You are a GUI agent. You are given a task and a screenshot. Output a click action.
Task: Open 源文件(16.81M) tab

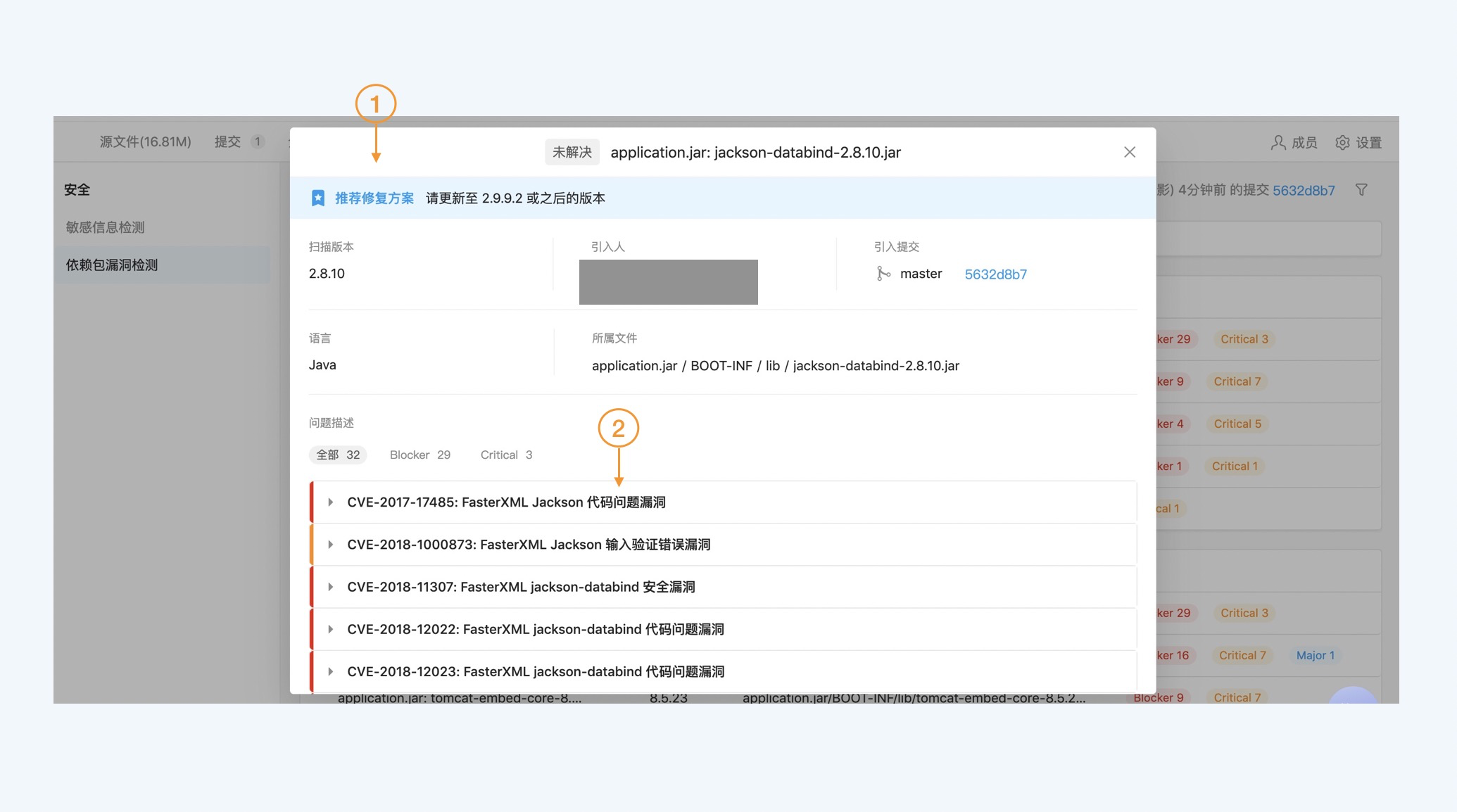146,142
